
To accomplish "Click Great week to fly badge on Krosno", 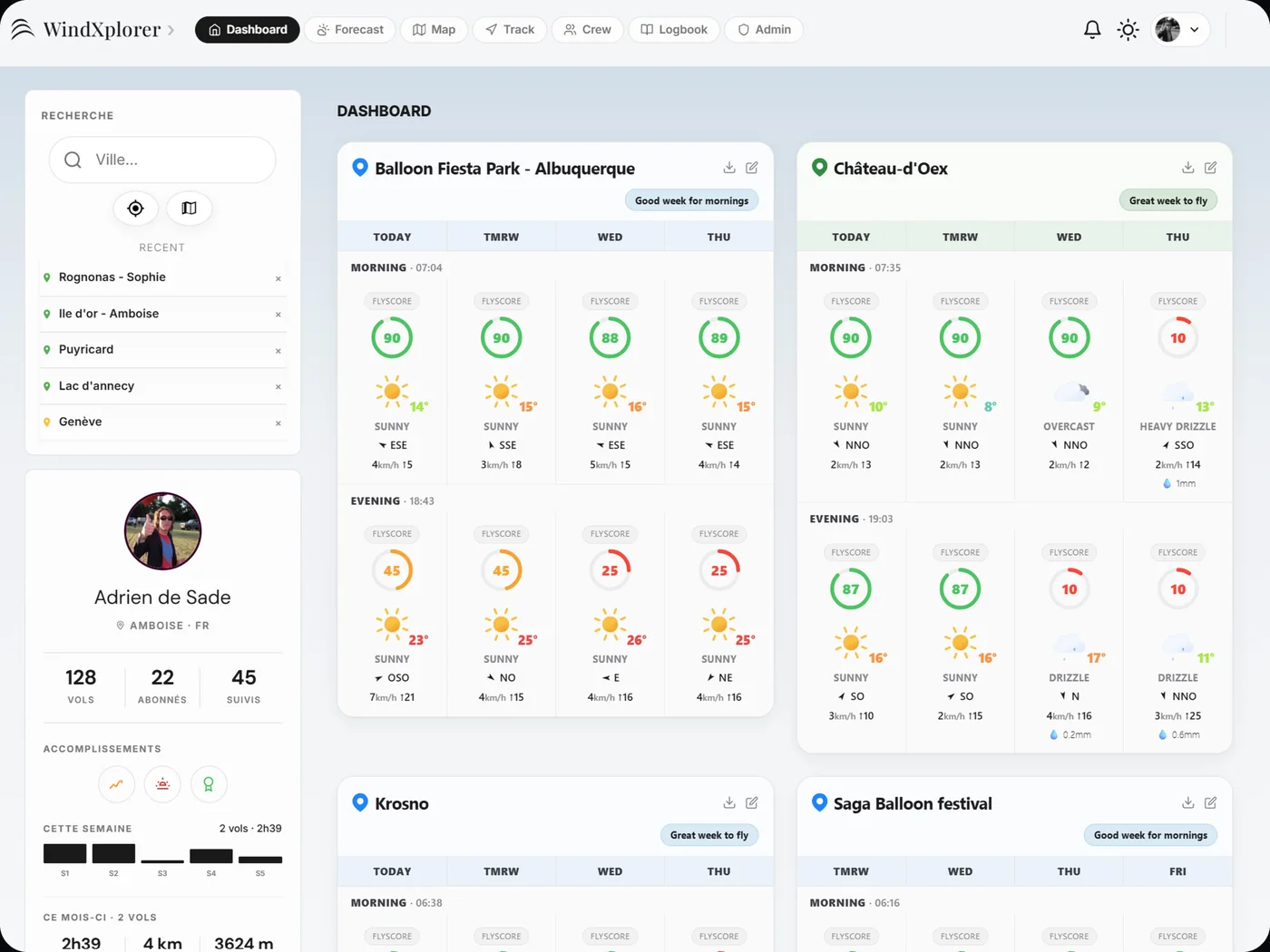I will tap(709, 835).
